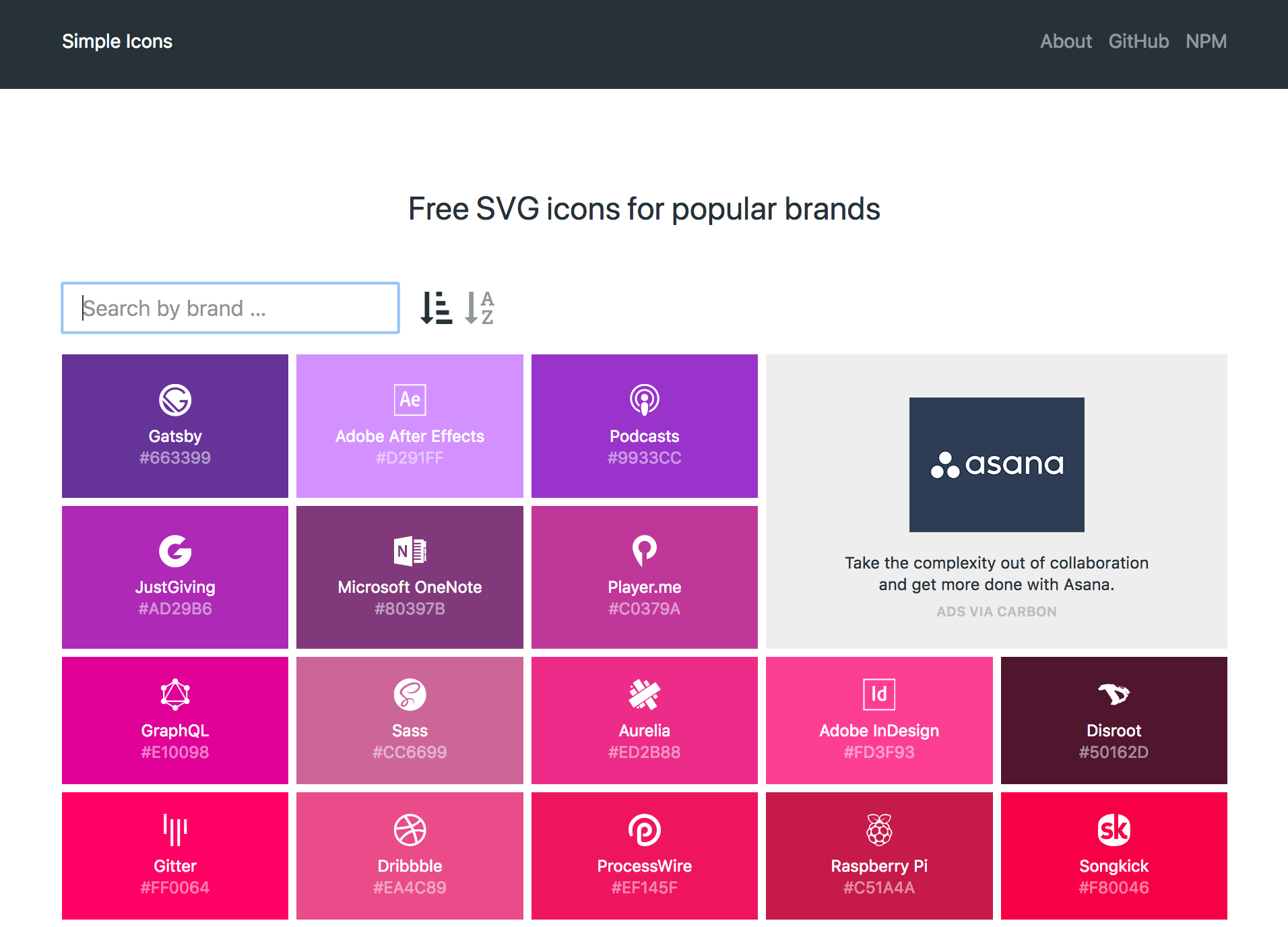Click the Adobe InDesign Id icon

879,695
